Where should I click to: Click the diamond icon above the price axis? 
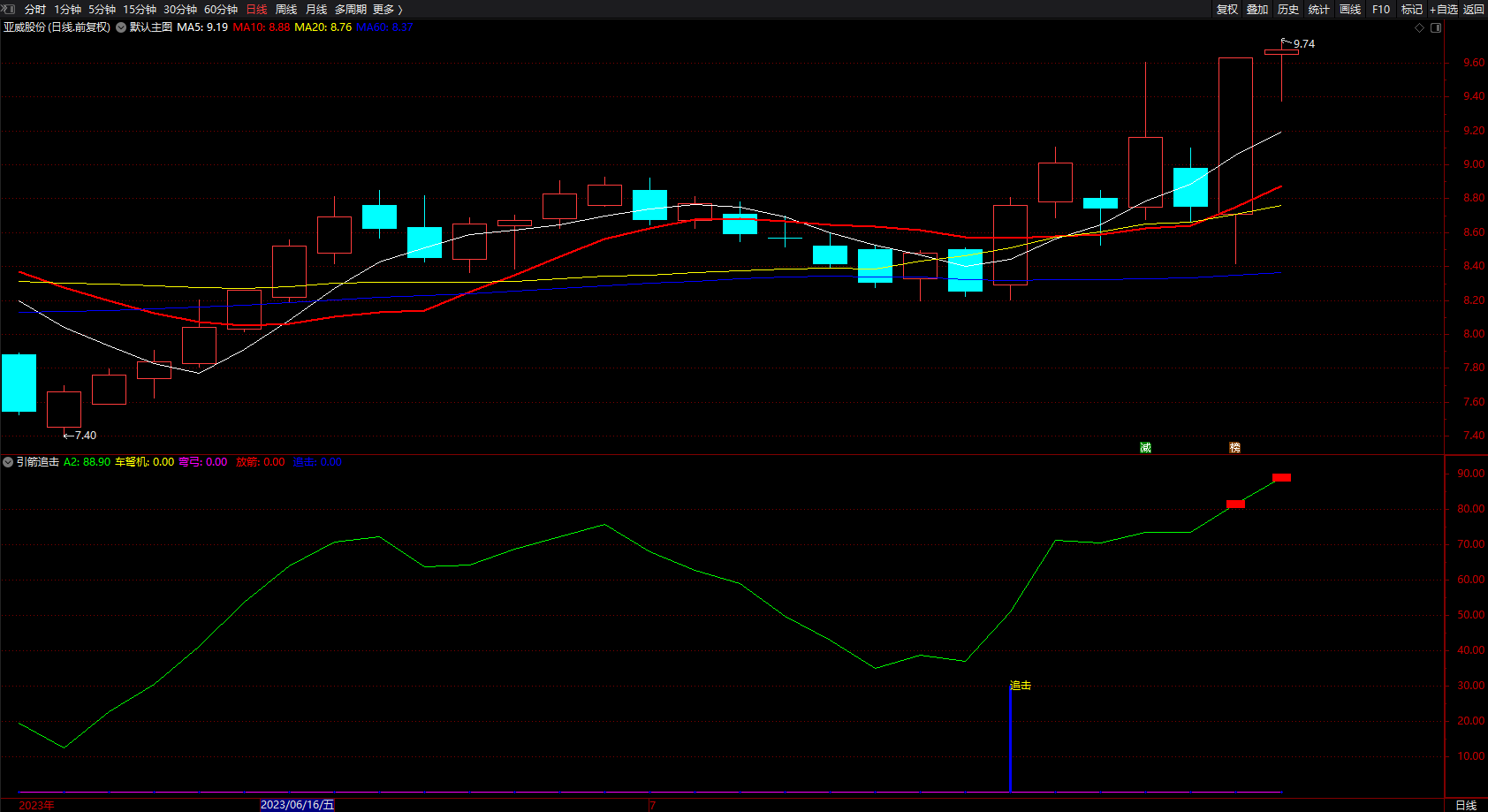tap(1420, 27)
